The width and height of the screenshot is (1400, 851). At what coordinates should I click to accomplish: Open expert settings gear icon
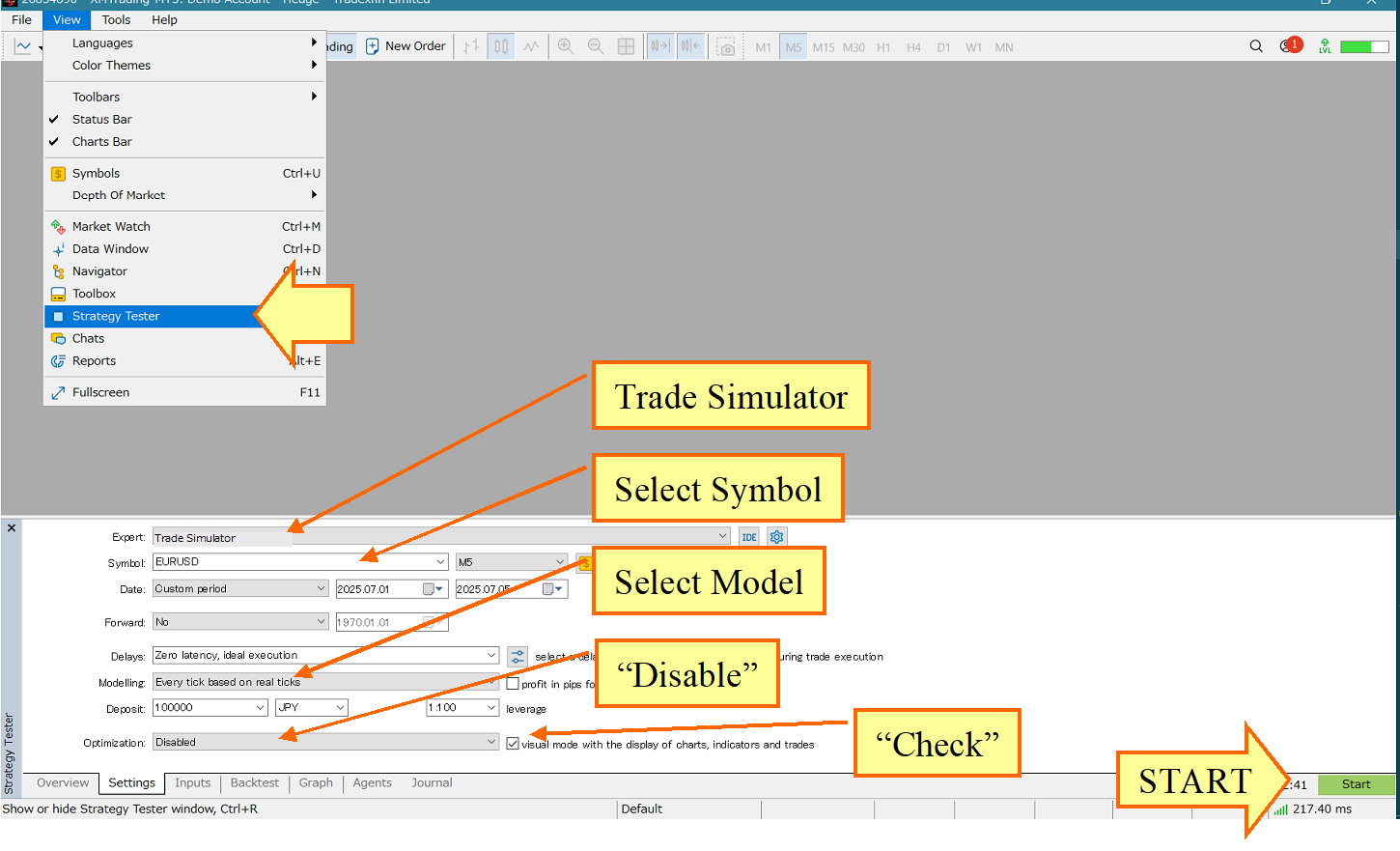coord(777,537)
